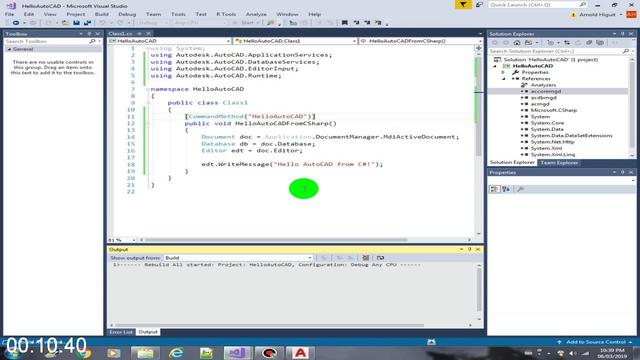Click the search magnifier in Solution Explorer
The height and width of the screenshot is (360, 640).
625,51
